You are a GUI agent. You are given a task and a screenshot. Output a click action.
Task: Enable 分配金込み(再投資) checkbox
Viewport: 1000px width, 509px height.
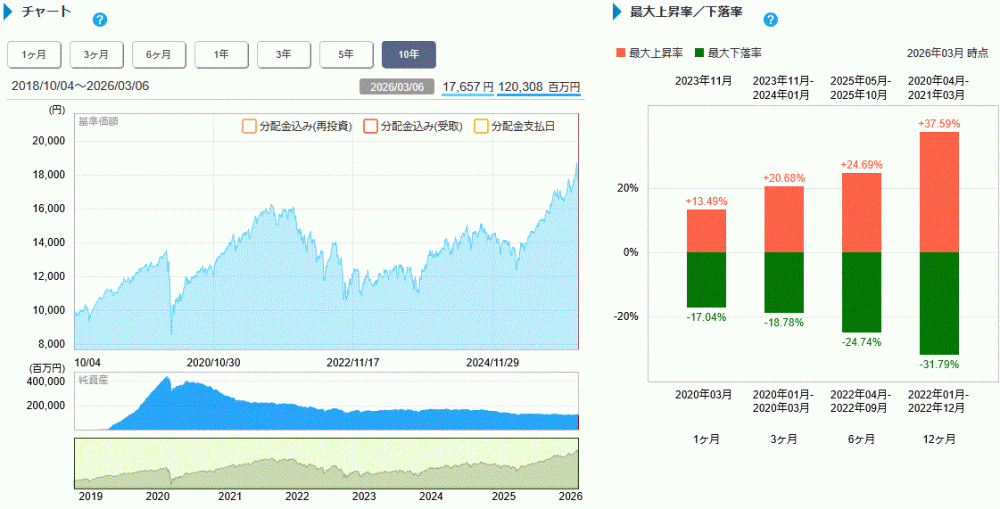(x=249, y=127)
